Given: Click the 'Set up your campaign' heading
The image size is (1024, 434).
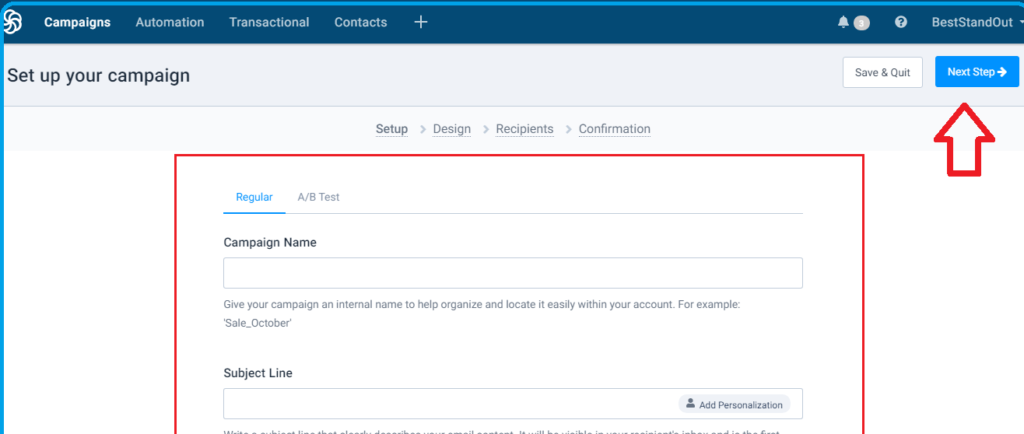Looking at the screenshot, I should click(x=99, y=76).
